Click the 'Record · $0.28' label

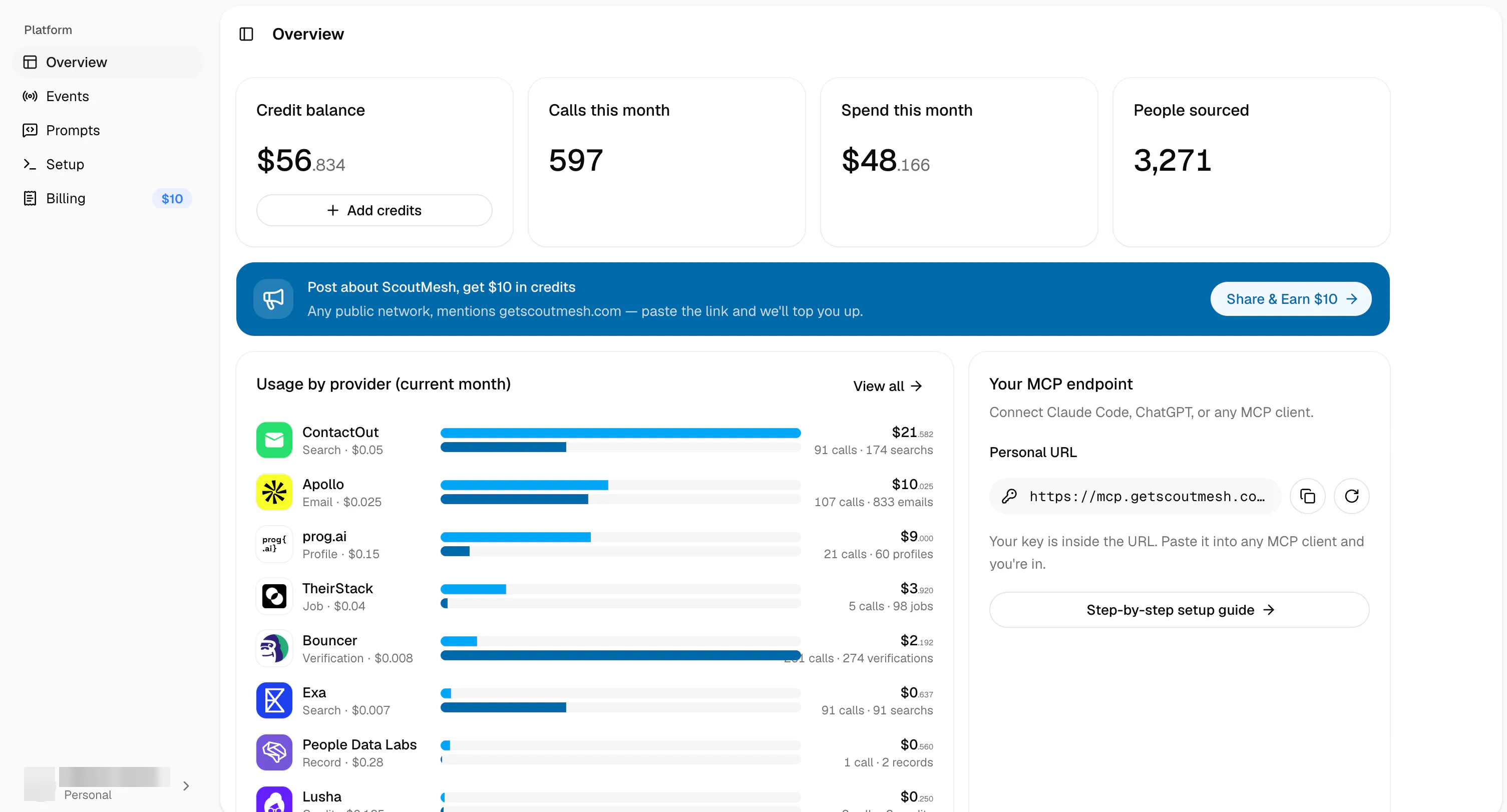tap(343, 762)
